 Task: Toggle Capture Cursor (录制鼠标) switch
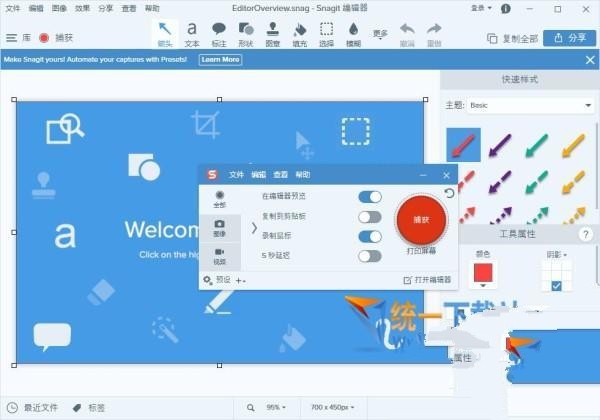point(370,236)
